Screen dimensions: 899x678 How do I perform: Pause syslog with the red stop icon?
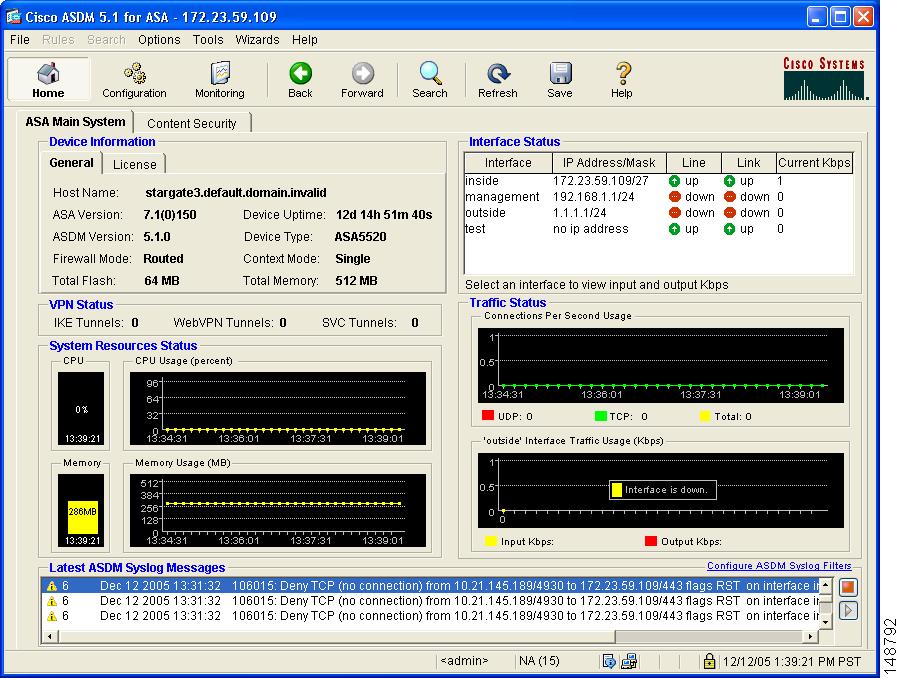pyautogui.click(x=848, y=587)
